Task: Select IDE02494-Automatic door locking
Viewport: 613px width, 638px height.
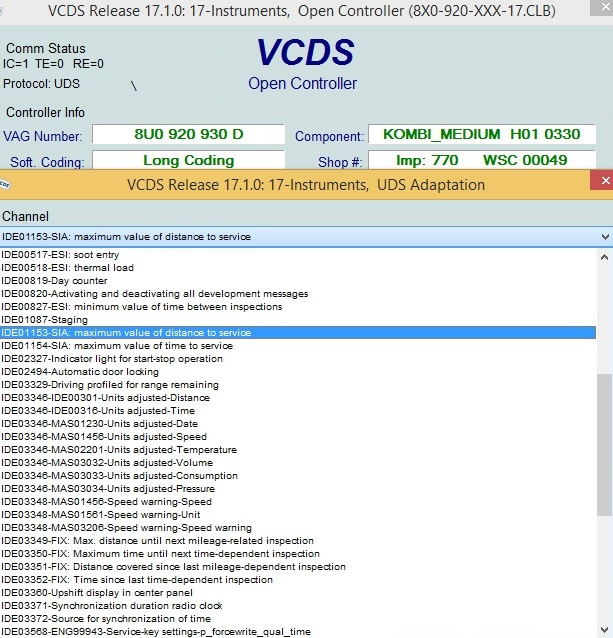Action: click(298, 372)
